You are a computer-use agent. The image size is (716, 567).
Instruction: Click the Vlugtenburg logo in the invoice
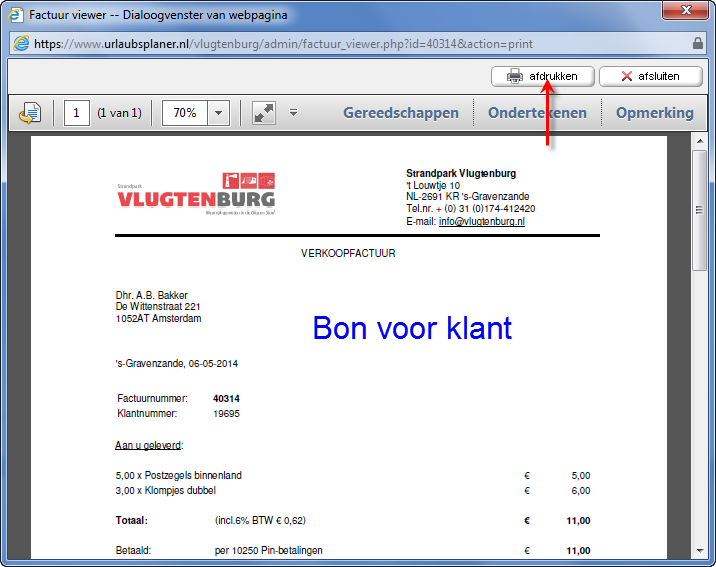tap(196, 194)
